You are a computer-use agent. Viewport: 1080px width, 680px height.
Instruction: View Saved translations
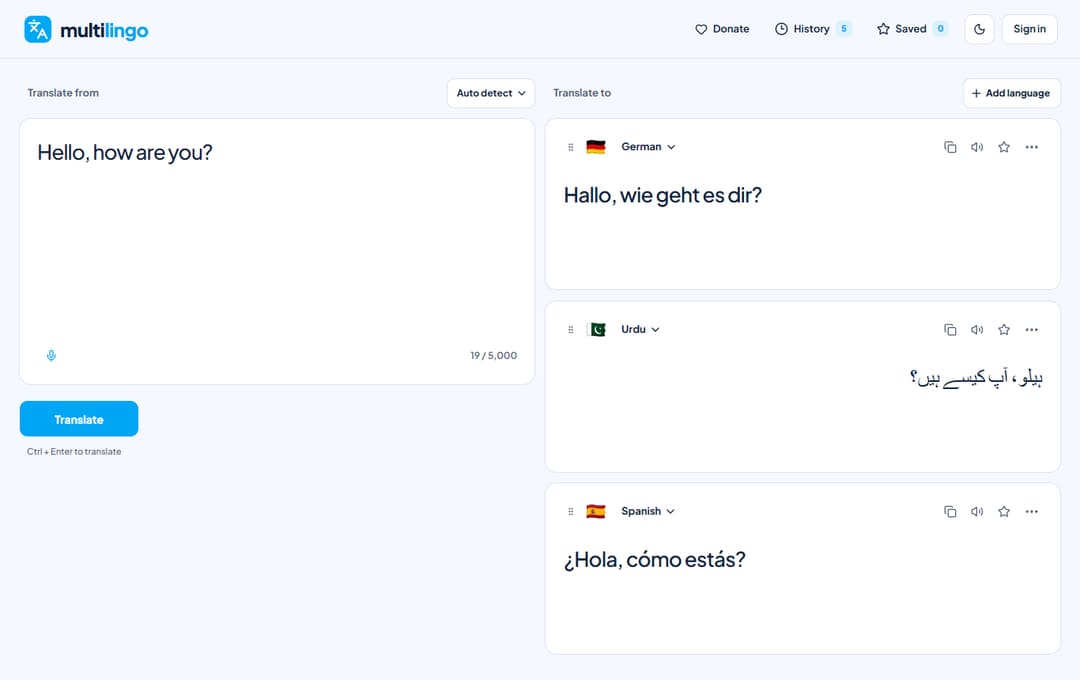click(x=912, y=29)
